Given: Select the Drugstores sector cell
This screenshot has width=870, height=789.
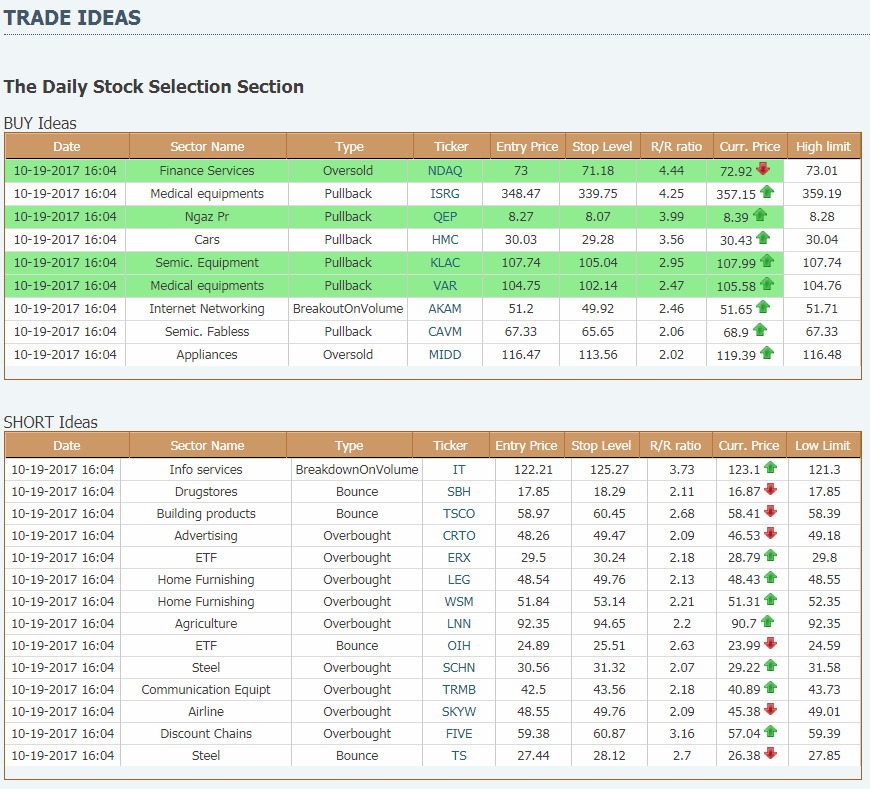Looking at the screenshot, I should click(206, 492).
